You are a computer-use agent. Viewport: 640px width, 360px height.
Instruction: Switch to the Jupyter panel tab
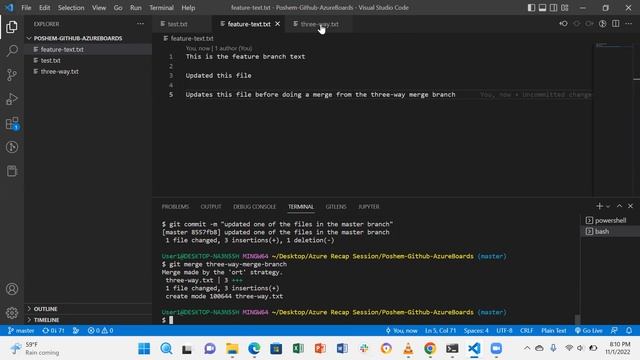point(369,207)
